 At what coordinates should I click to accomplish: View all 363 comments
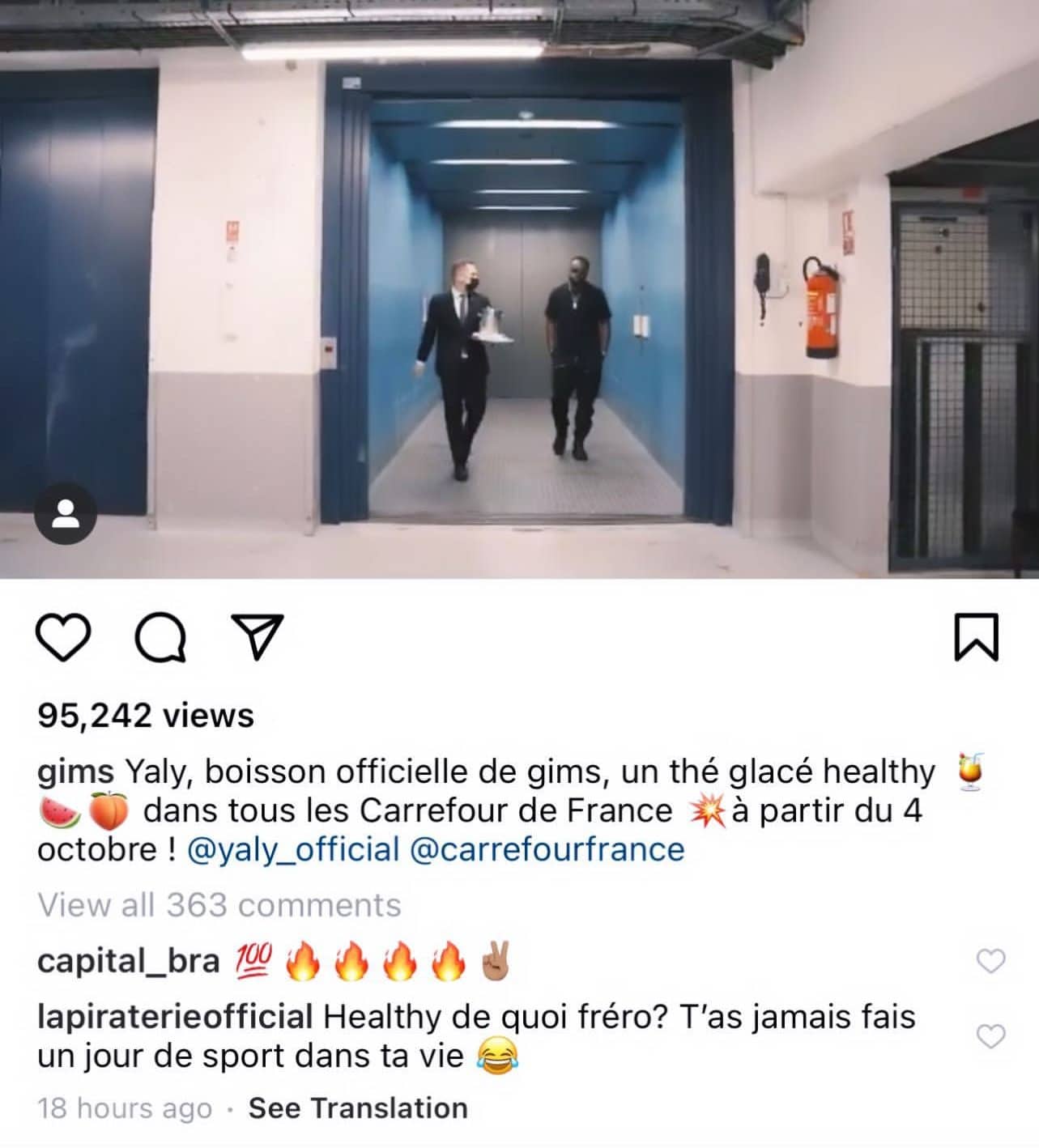coord(219,904)
